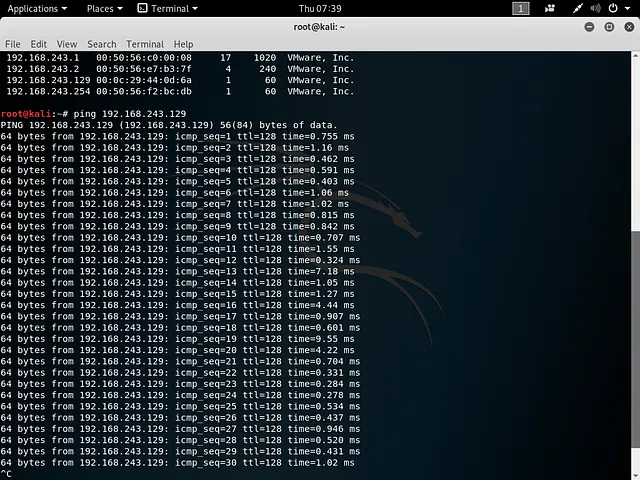Open the Terminal menu in menu bar
This screenshot has height=480, width=640.
point(145,44)
